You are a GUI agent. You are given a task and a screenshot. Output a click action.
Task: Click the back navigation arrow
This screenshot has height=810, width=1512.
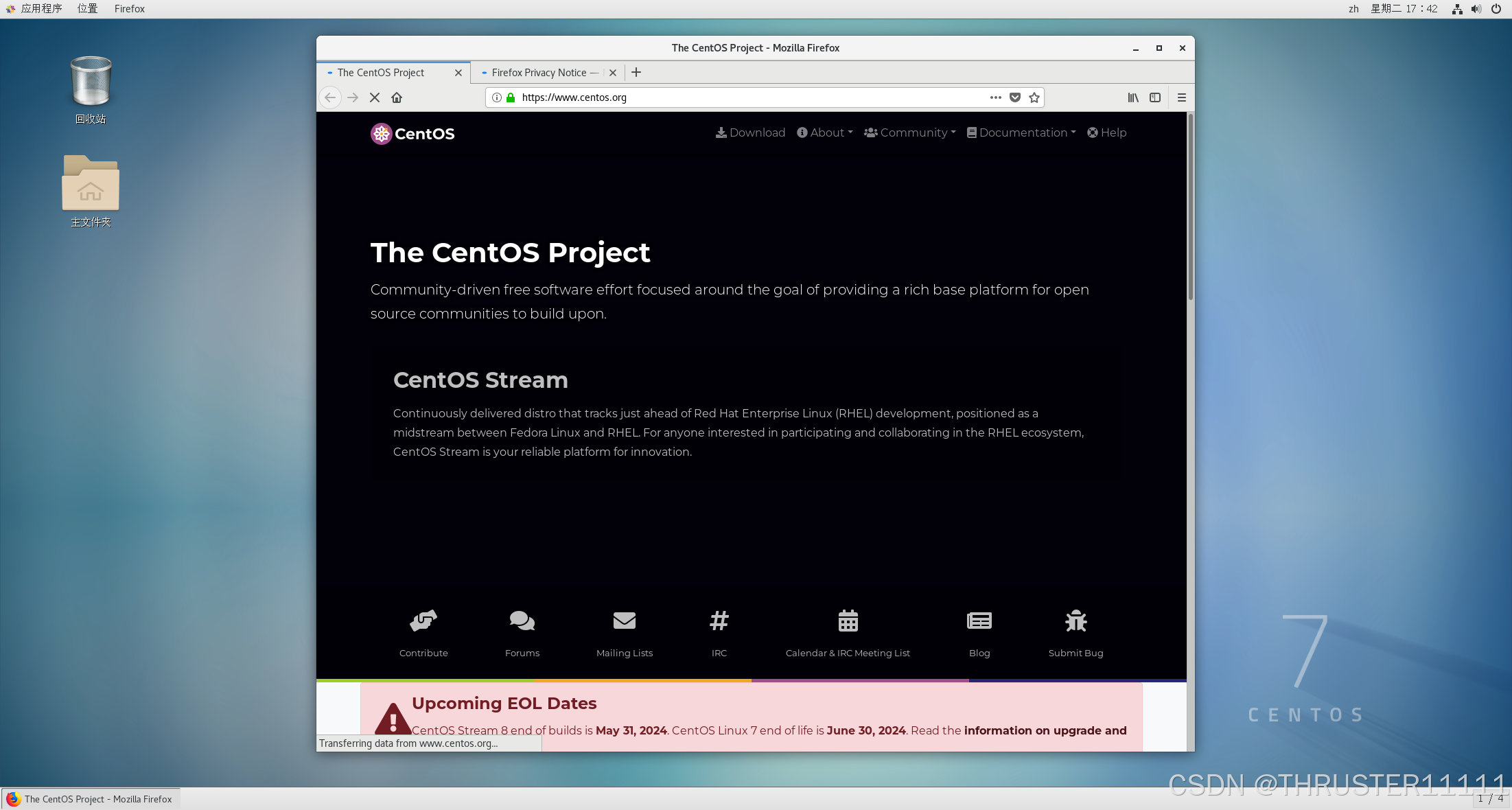coord(330,97)
